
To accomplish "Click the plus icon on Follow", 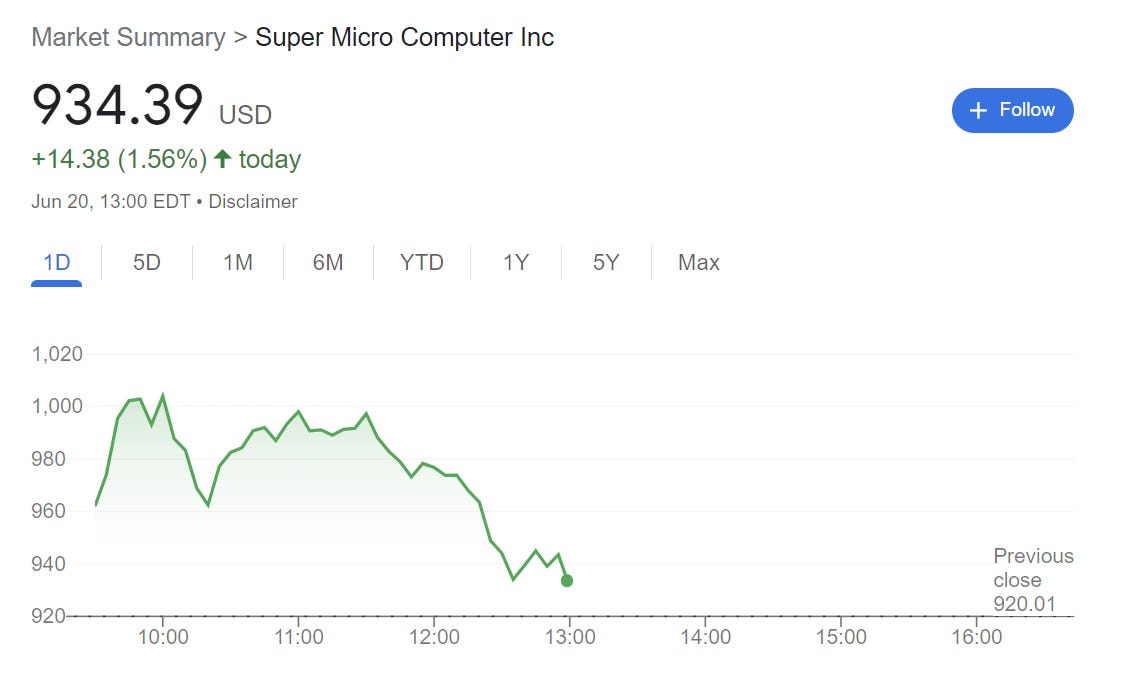I will coord(979,110).
